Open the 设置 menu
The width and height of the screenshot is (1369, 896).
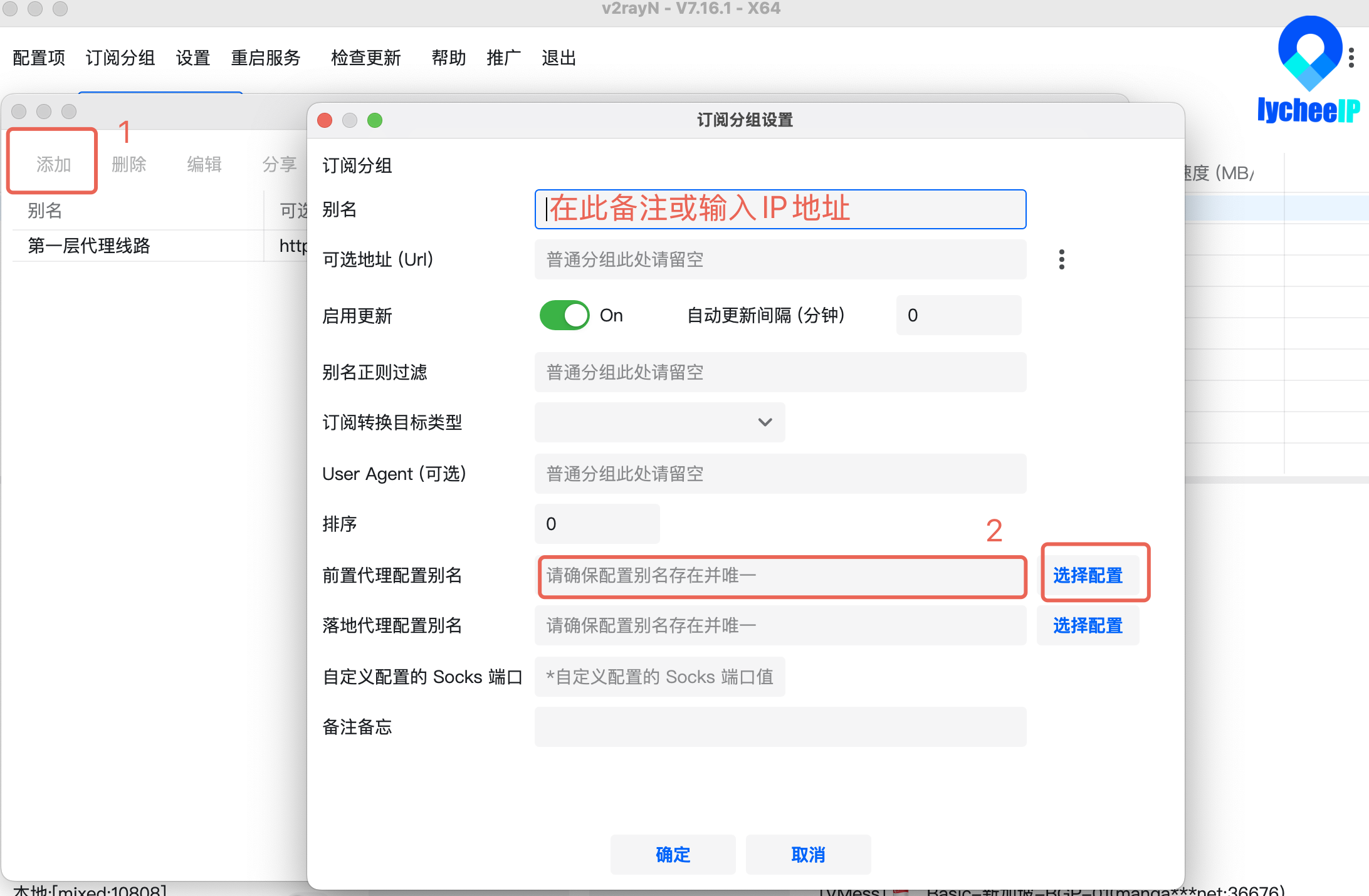(192, 58)
